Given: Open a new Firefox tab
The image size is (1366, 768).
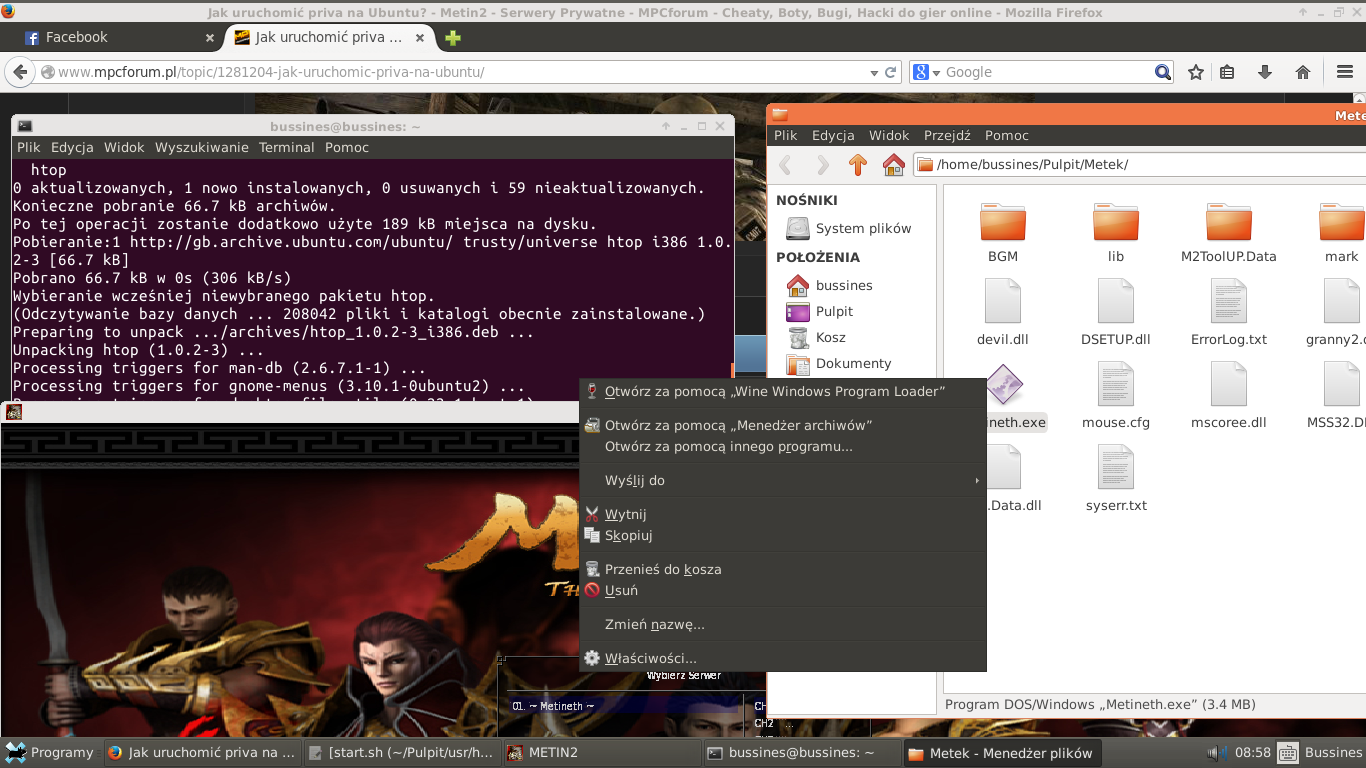Looking at the screenshot, I should [453, 38].
